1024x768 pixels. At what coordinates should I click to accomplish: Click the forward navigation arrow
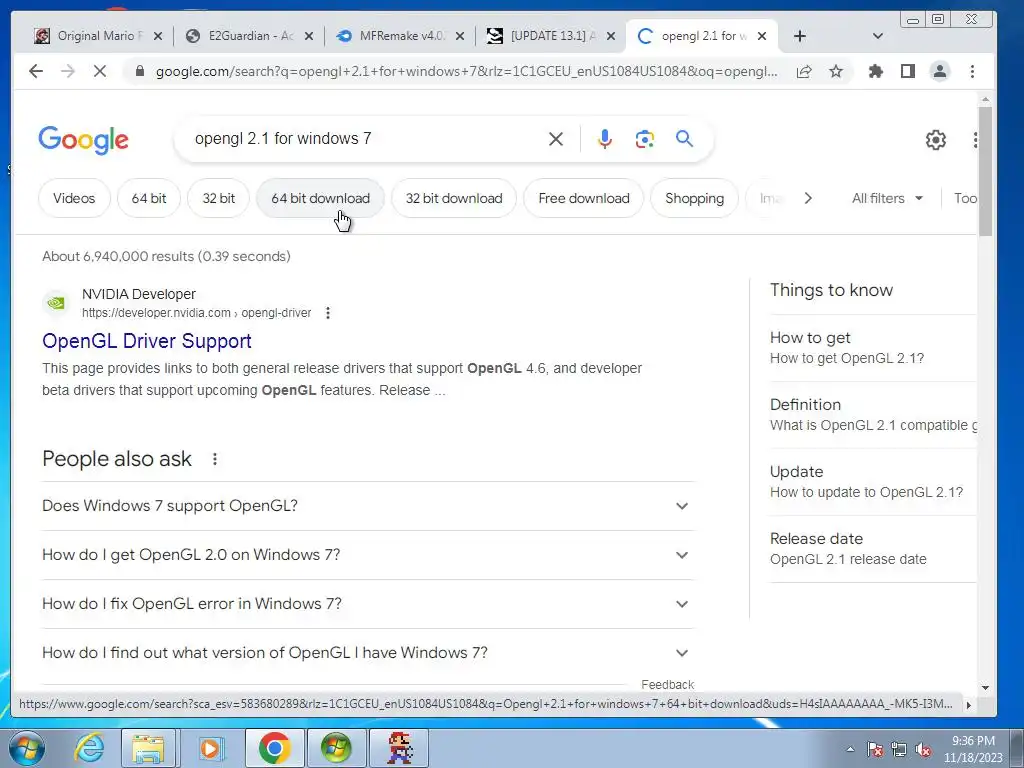pos(67,71)
